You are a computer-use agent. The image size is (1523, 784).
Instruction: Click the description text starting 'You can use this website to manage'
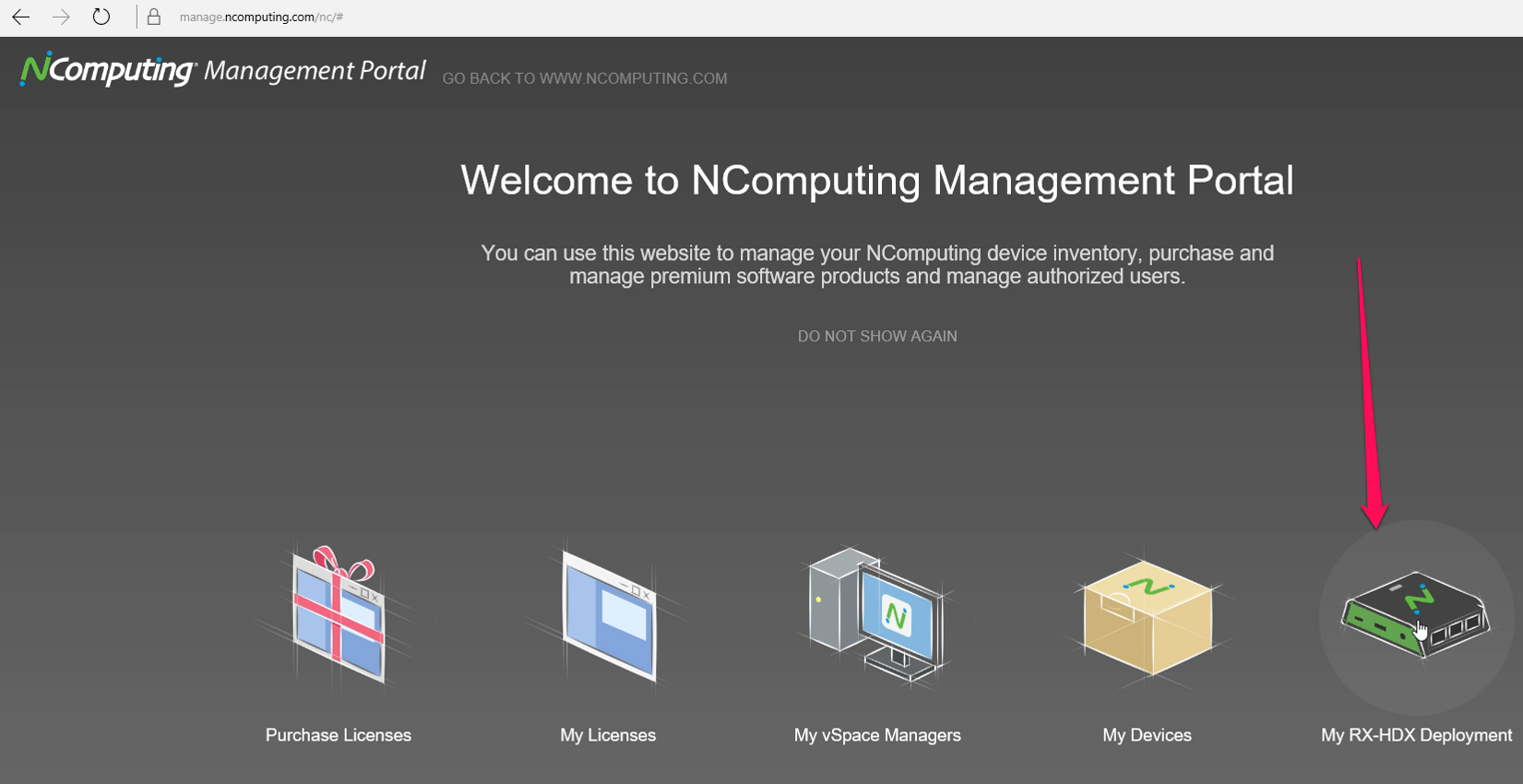pyautogui.click(x=877, y=265)
